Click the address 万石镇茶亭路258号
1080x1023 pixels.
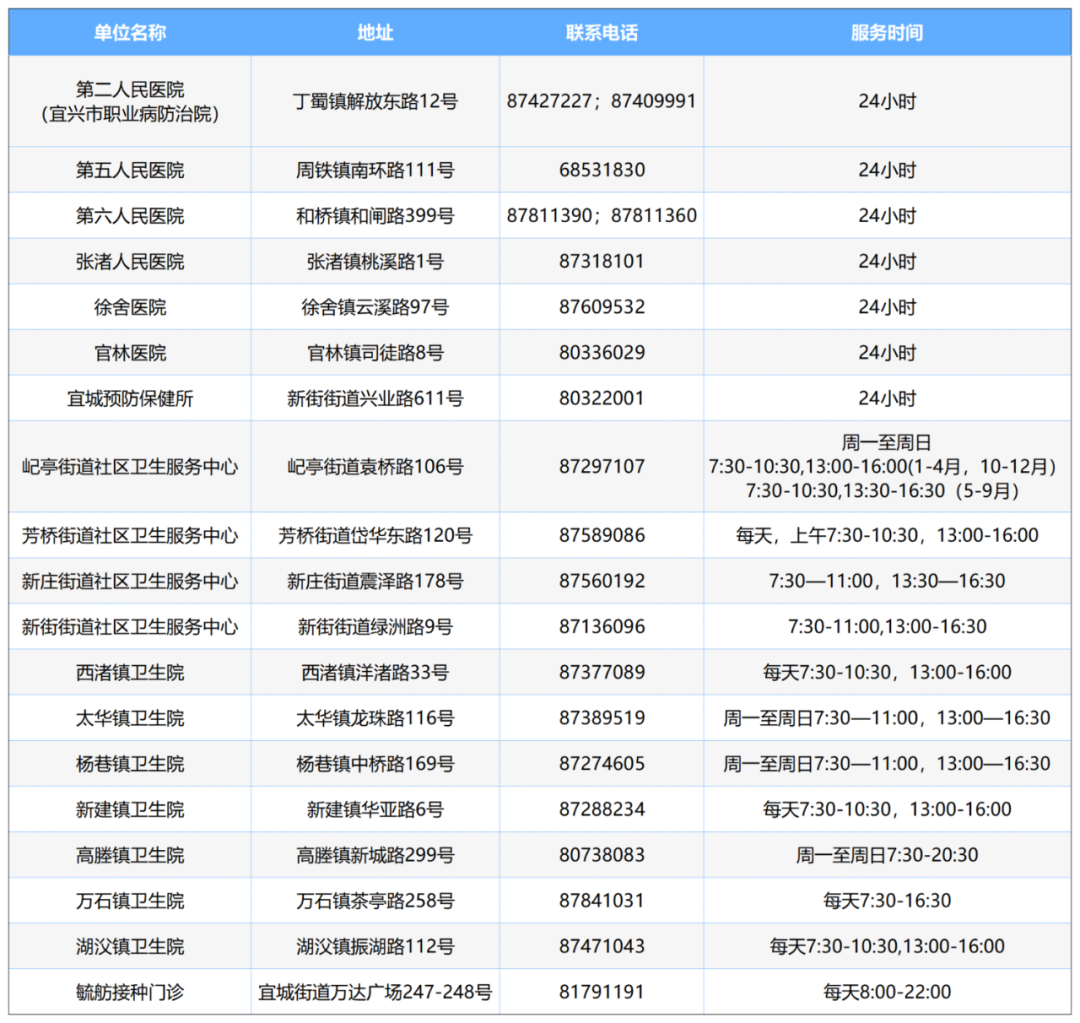375,901
